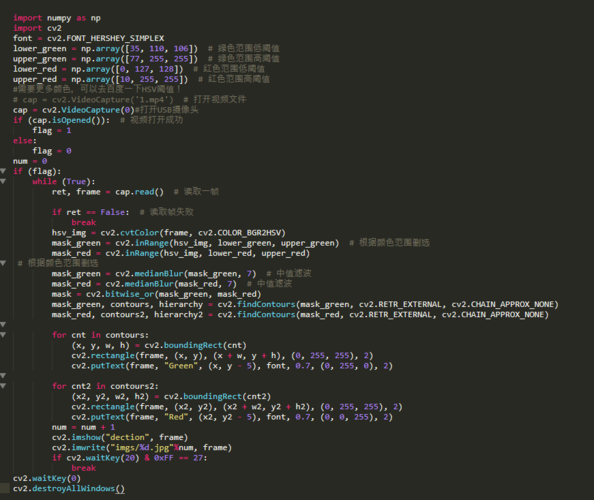Screen dimensions: 594x500
Task: Click 'cv2.medianBlur(mask_green, 7)'
Action: tap(186, 273)
